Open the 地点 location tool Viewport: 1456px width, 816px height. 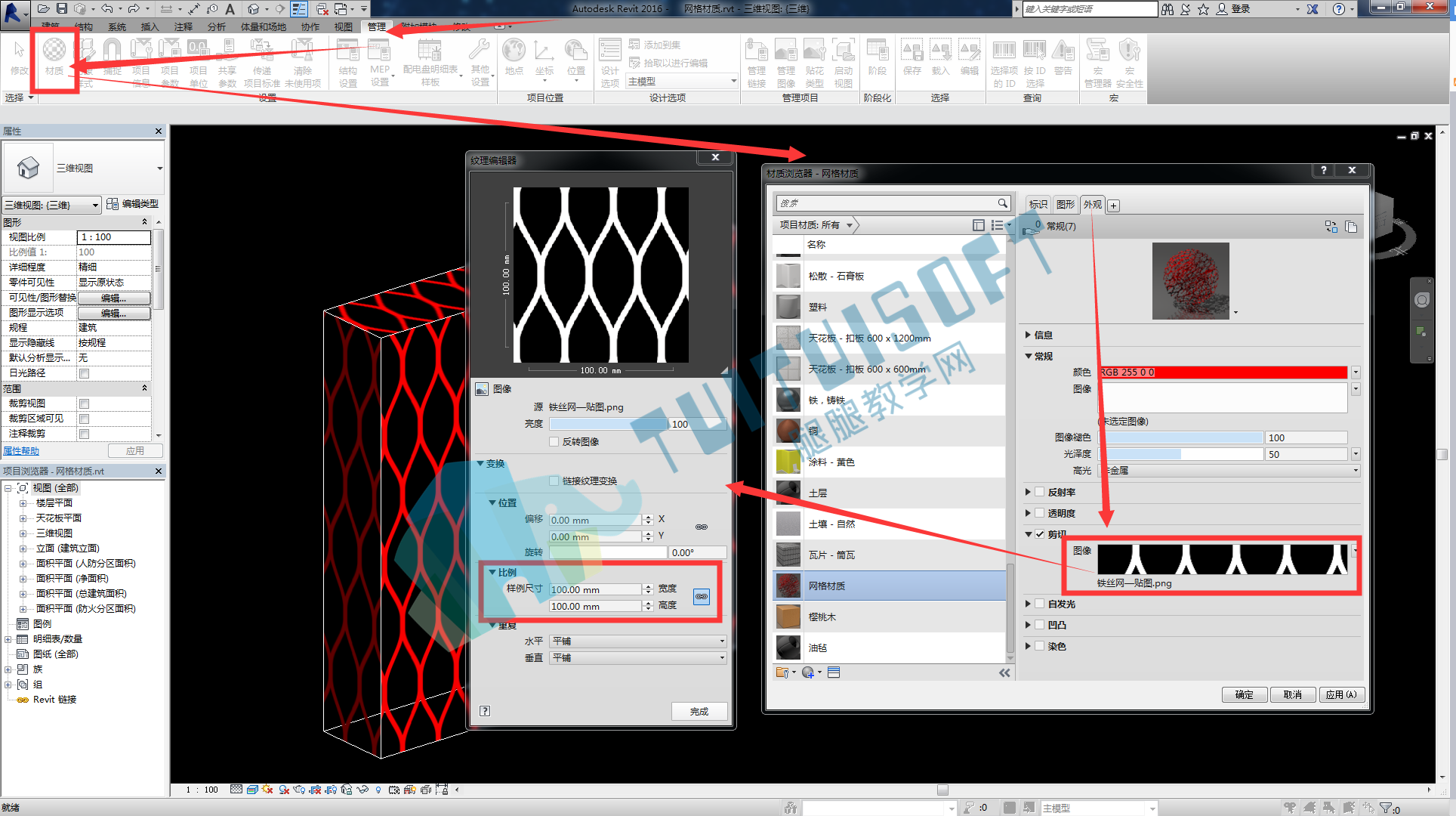514,57
